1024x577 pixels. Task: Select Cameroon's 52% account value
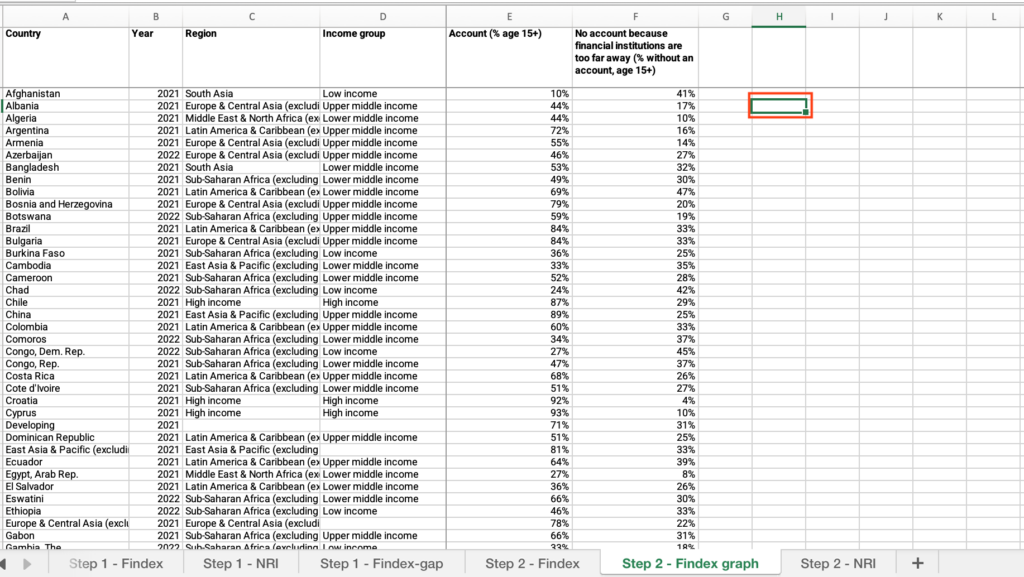tap(509, 278)
